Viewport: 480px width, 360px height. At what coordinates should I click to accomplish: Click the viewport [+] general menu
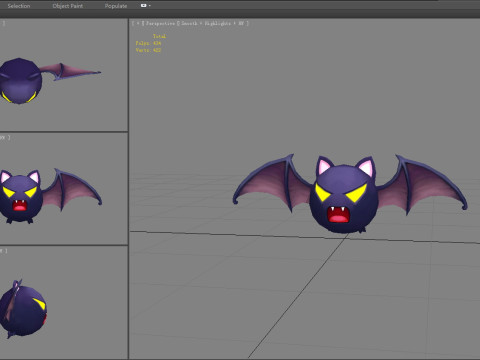click(x=138, y=23)
